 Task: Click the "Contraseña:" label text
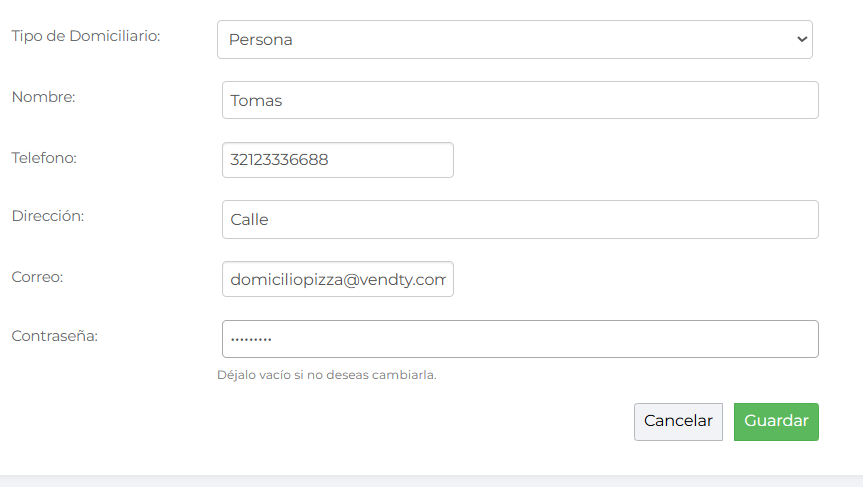54,336
